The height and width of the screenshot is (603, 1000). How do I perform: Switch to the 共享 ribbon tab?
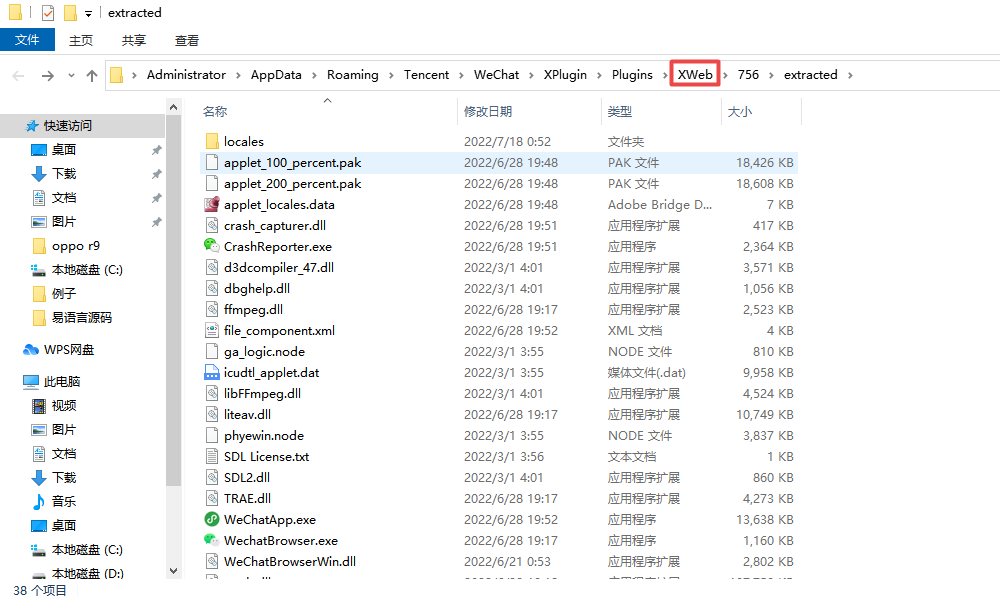click(x=134, y=40)
